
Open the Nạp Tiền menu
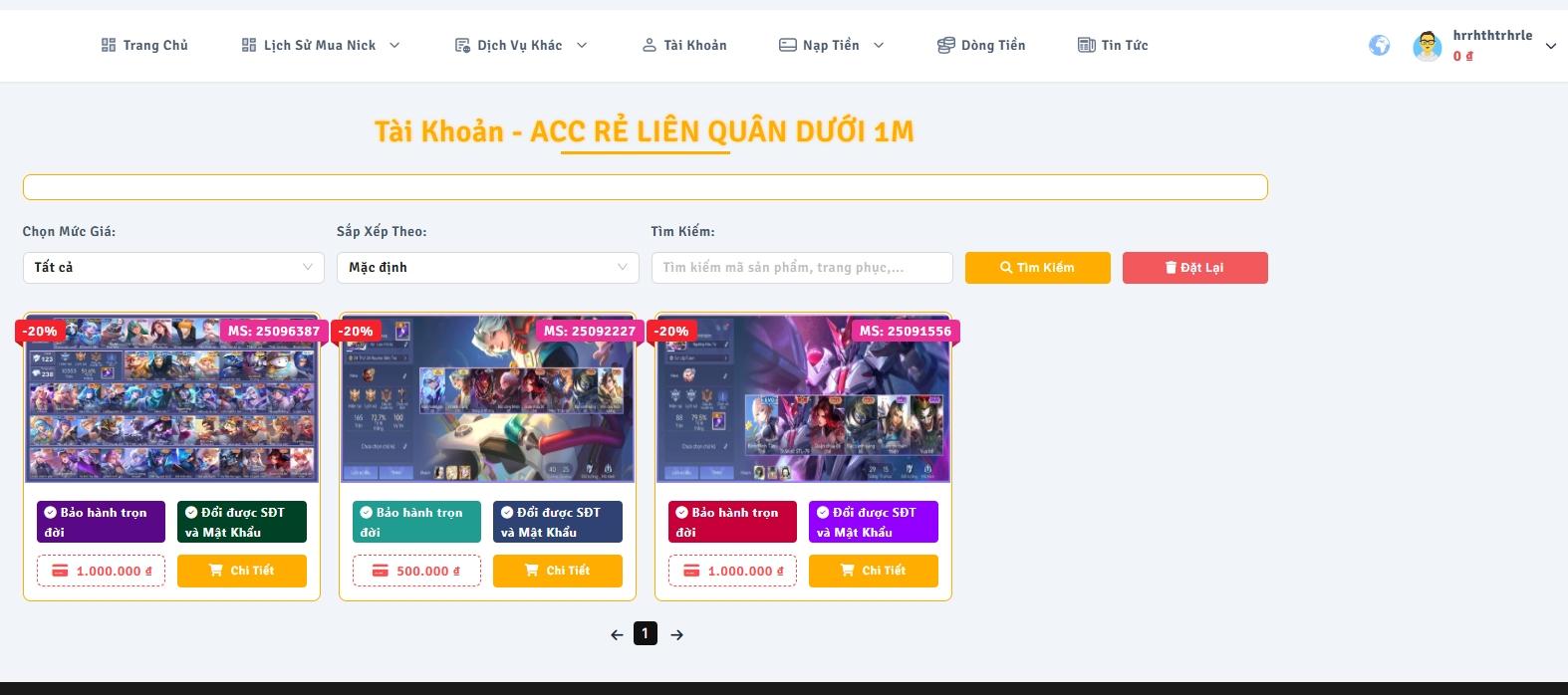[x=831, y=45]
